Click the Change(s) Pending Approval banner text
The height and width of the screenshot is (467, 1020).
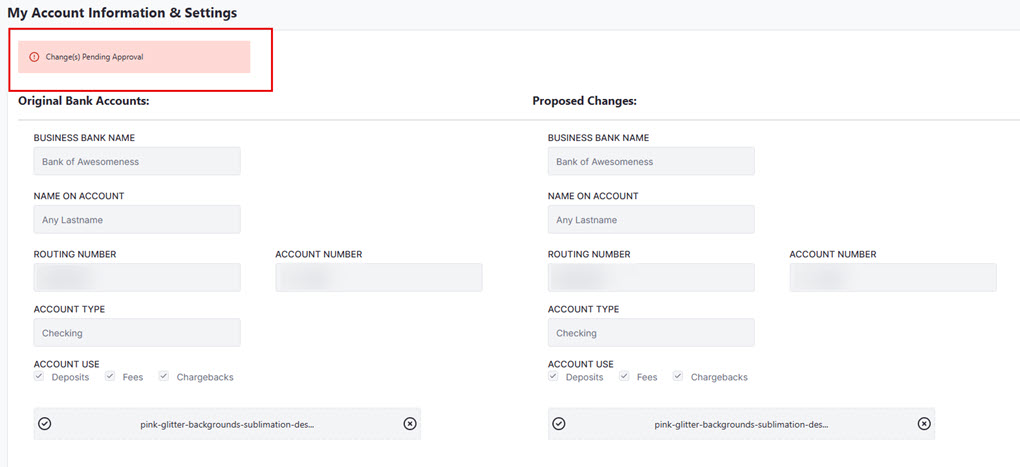tap(94, 57)
